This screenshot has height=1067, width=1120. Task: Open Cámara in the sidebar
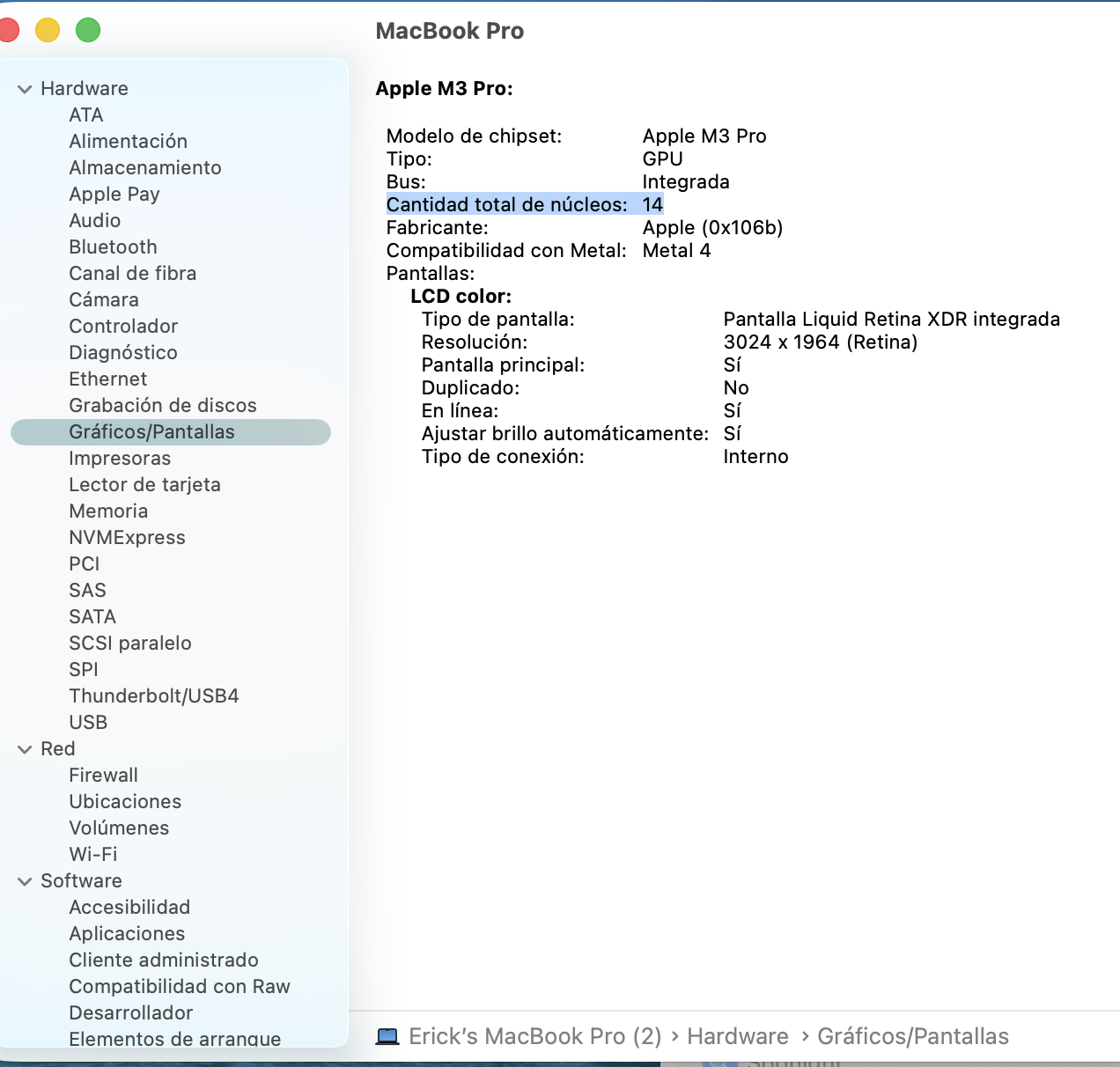click(x=104, y=300)
